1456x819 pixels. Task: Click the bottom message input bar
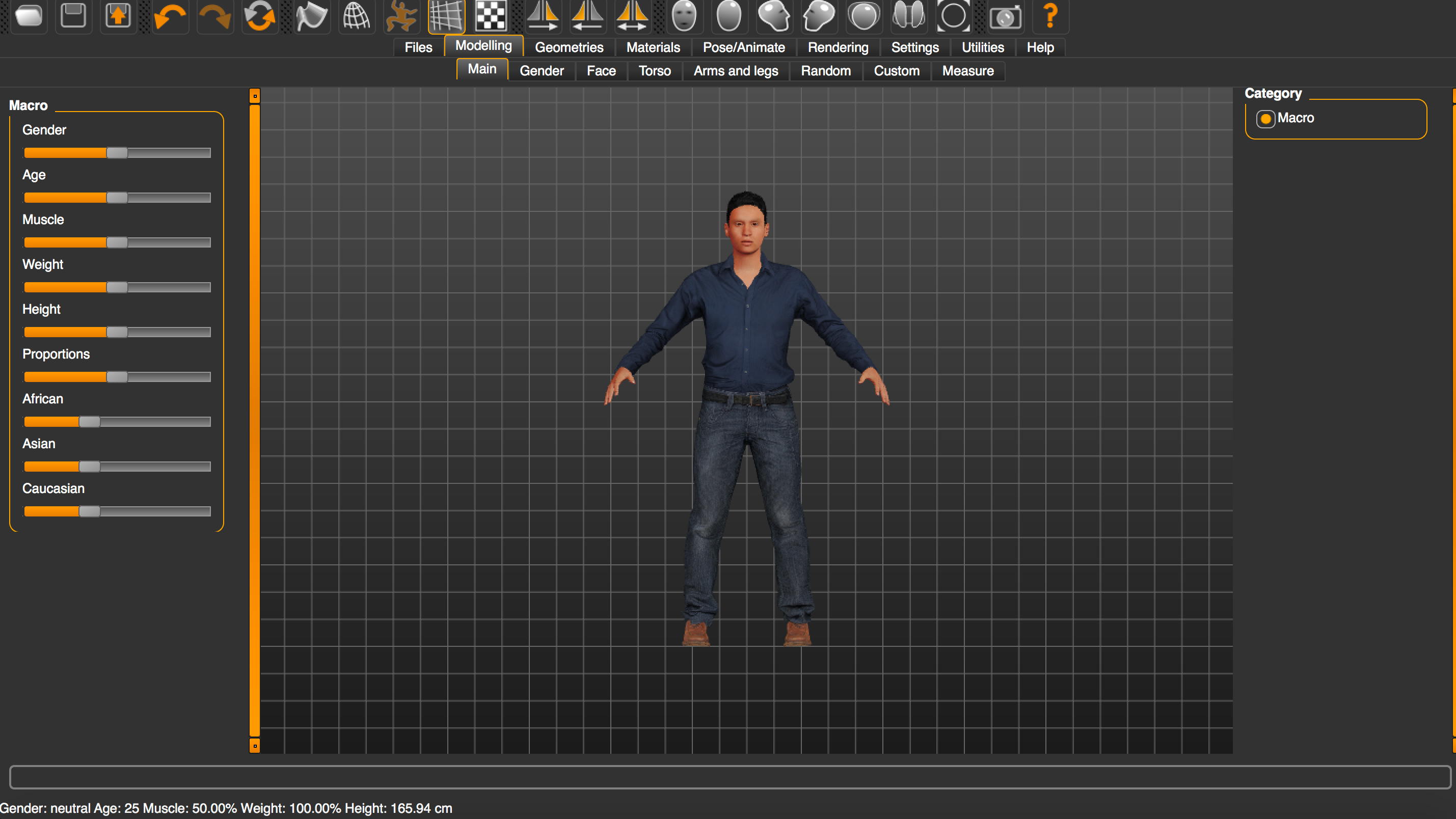tap(729, 777)
